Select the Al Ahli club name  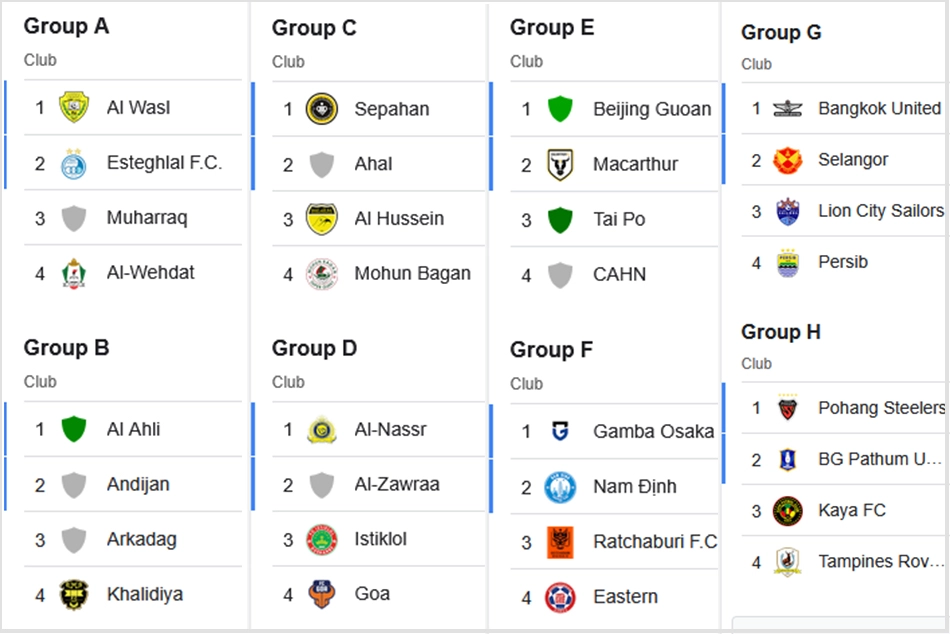pos(133,430)
